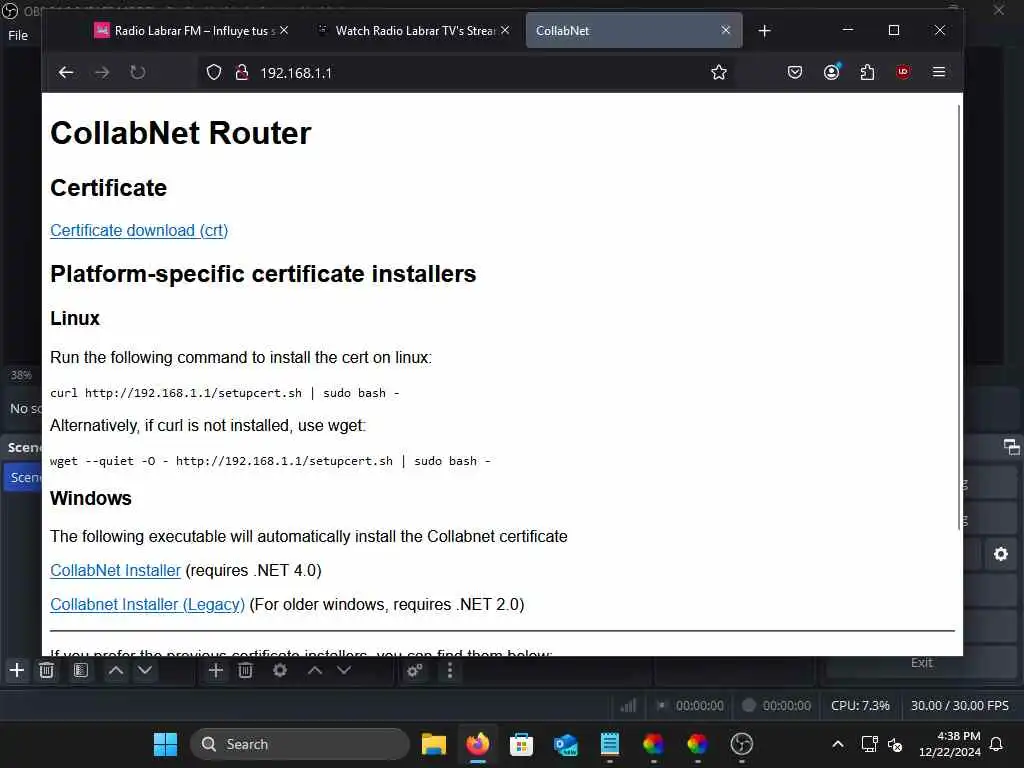Viewport: 1024px width, 768px height.
Task: Click the wget --quiet setupcert.sh command text
Action: [x=270, y=461]
